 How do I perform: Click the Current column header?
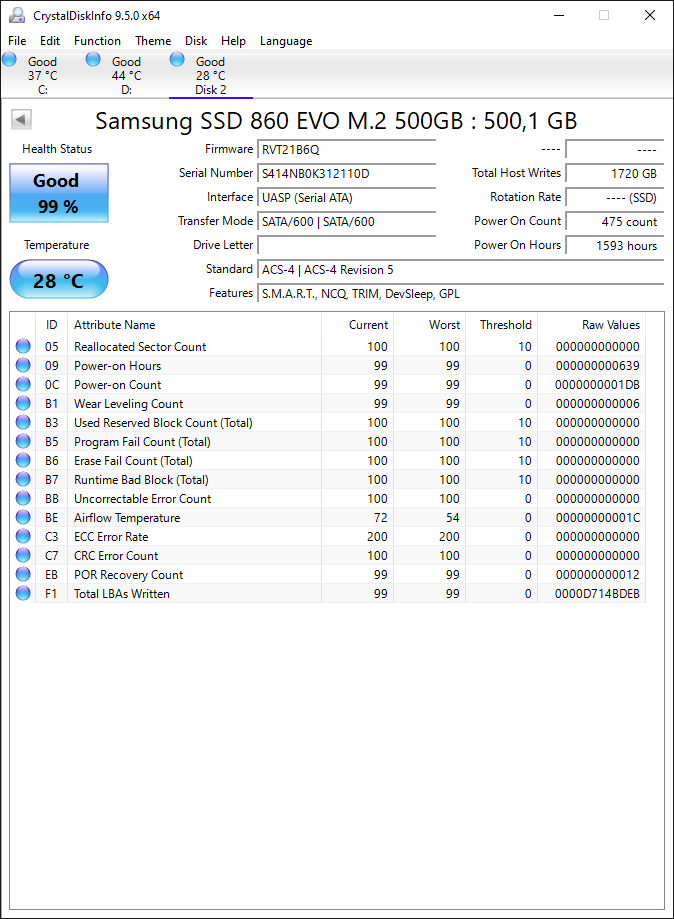(358, 325)
